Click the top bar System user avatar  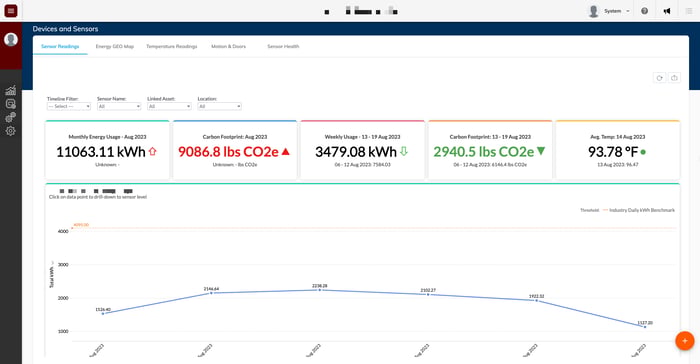click(x=593, y=11)
